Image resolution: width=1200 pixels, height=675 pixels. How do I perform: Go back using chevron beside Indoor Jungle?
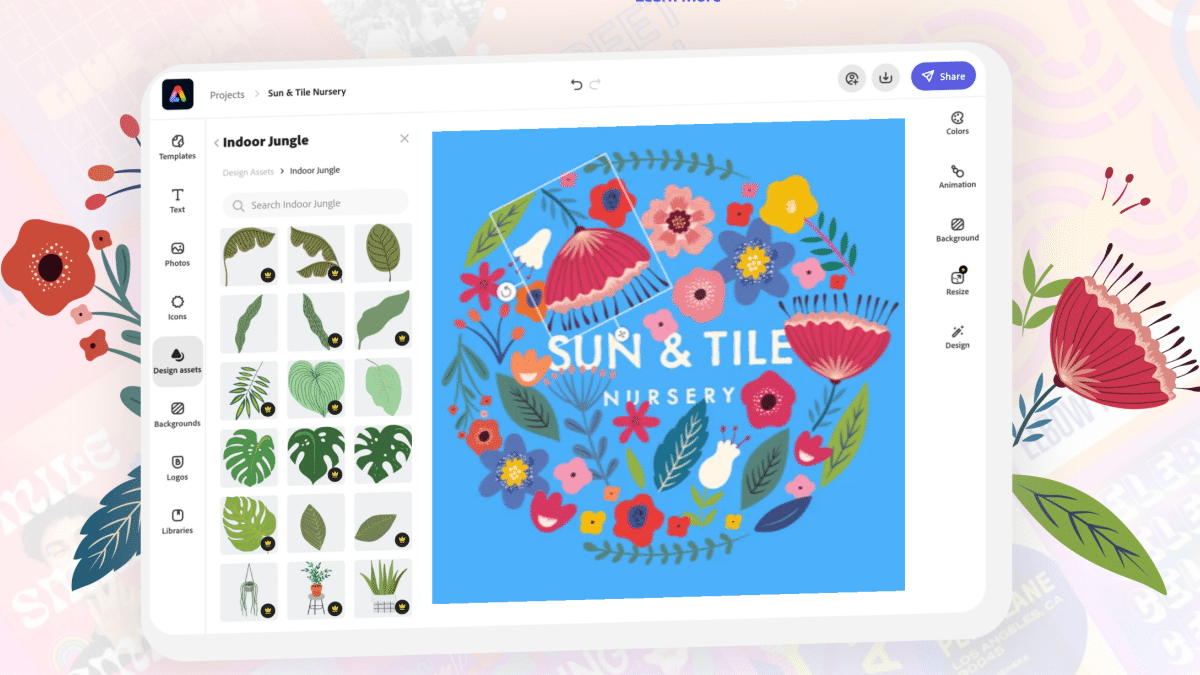[x=217, y=143]
